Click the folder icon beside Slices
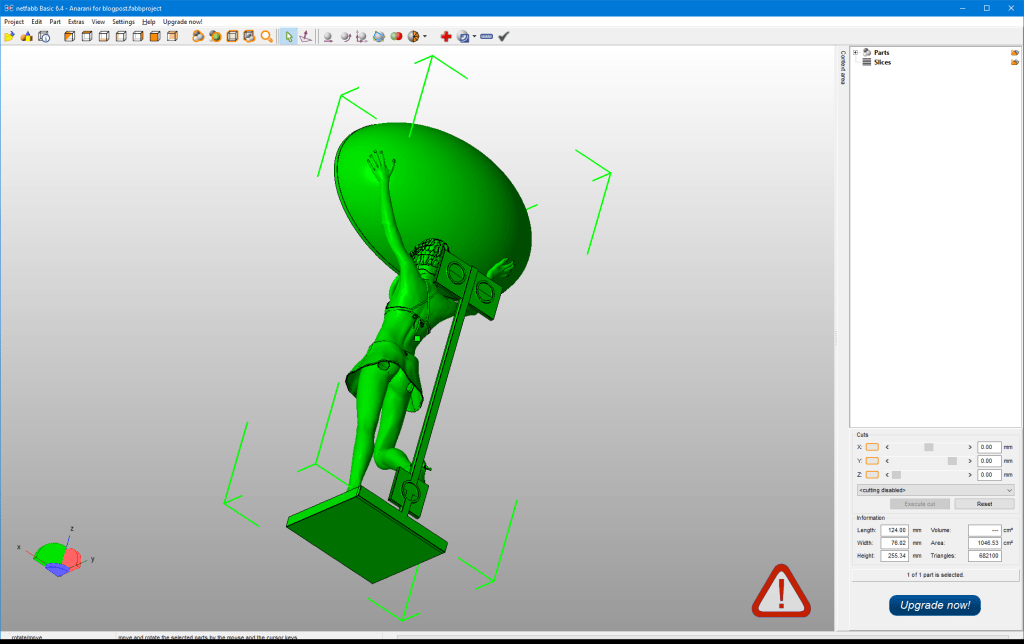Image resolution: width=1024 pixels, height=644 pixels. click(1014, 62)
